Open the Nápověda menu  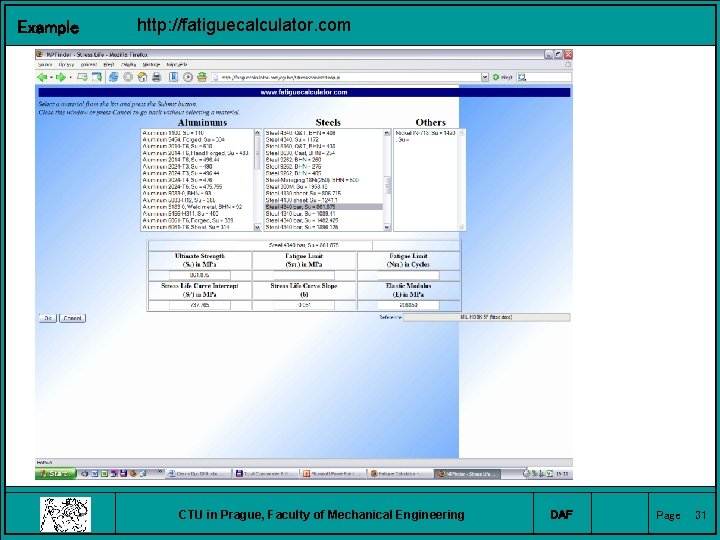(176, 65)
